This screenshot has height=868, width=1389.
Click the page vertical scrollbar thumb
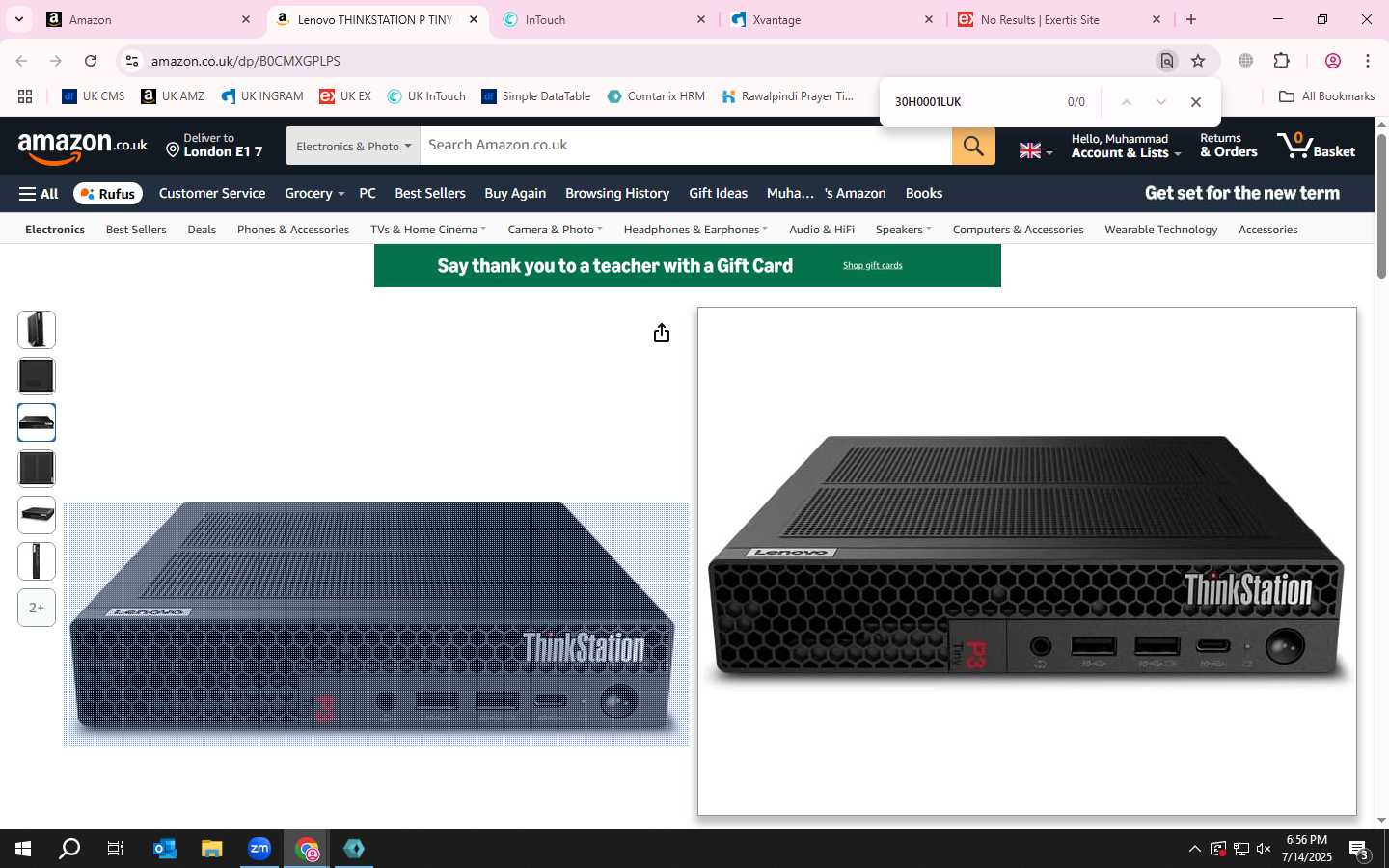pos(1381,205)
